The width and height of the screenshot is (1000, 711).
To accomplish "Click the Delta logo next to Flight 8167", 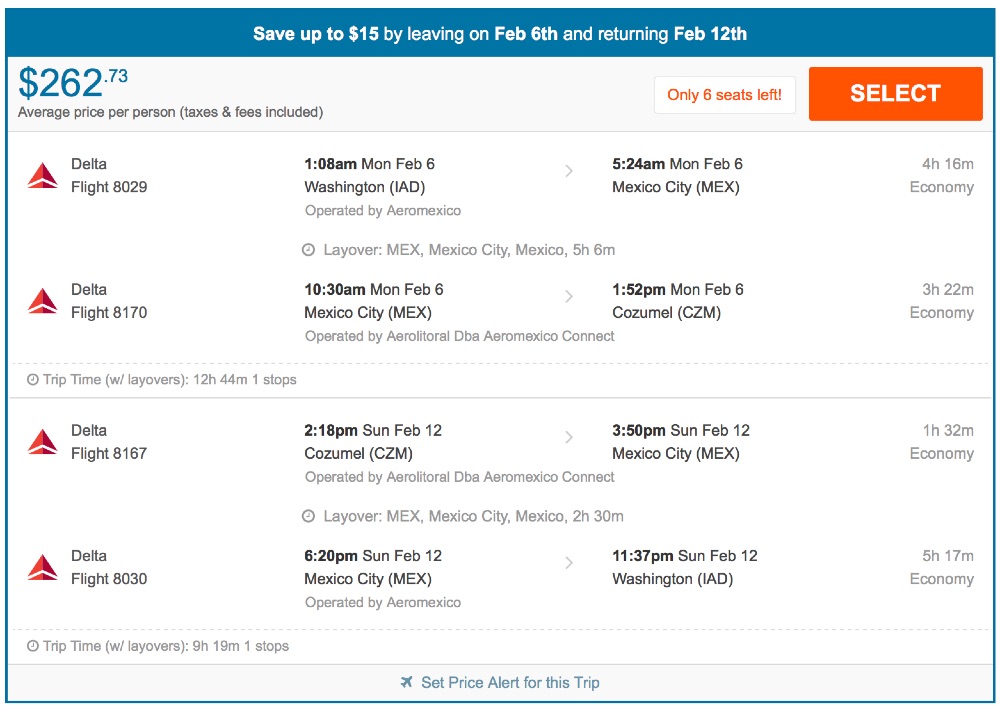I will pyautogui.click(x=44, y=439).
